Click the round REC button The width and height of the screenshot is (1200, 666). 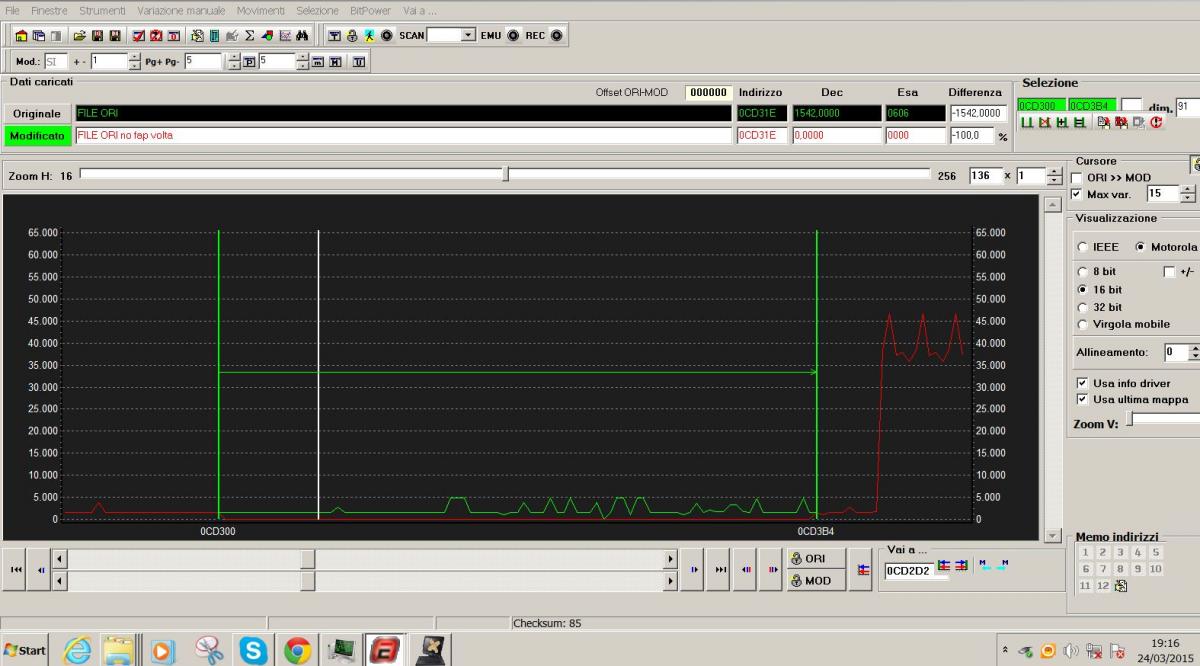556,35
